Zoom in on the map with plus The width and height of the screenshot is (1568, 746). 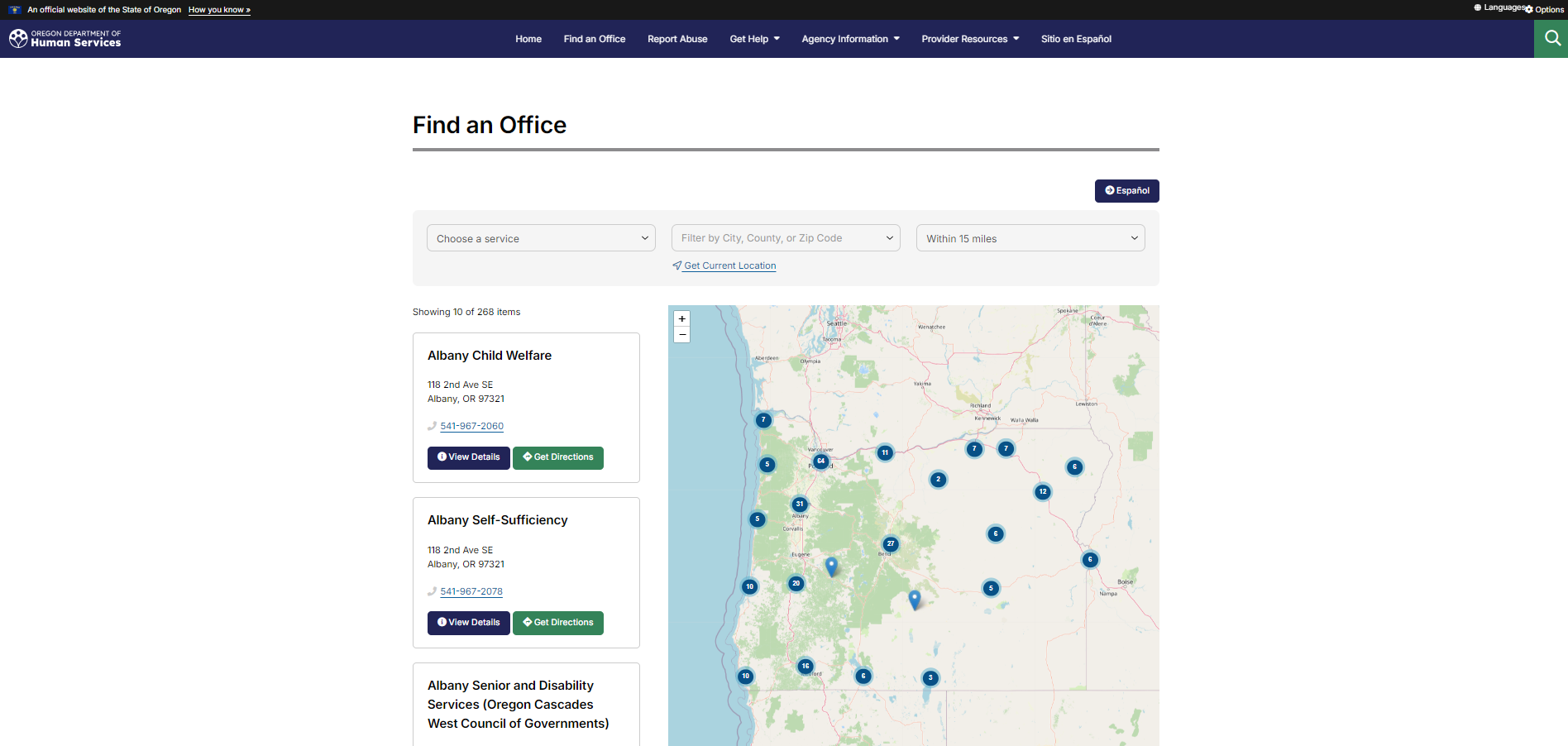[x=682, y=318]
